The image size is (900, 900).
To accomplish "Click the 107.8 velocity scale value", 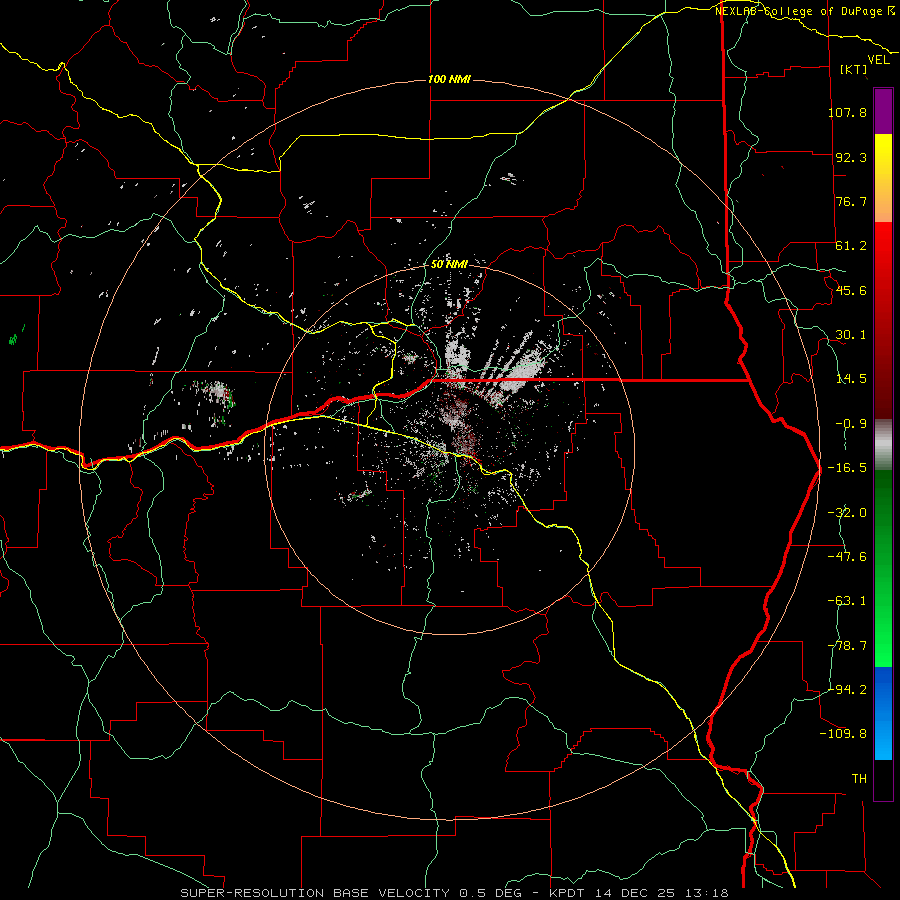I will pos(847,112).
